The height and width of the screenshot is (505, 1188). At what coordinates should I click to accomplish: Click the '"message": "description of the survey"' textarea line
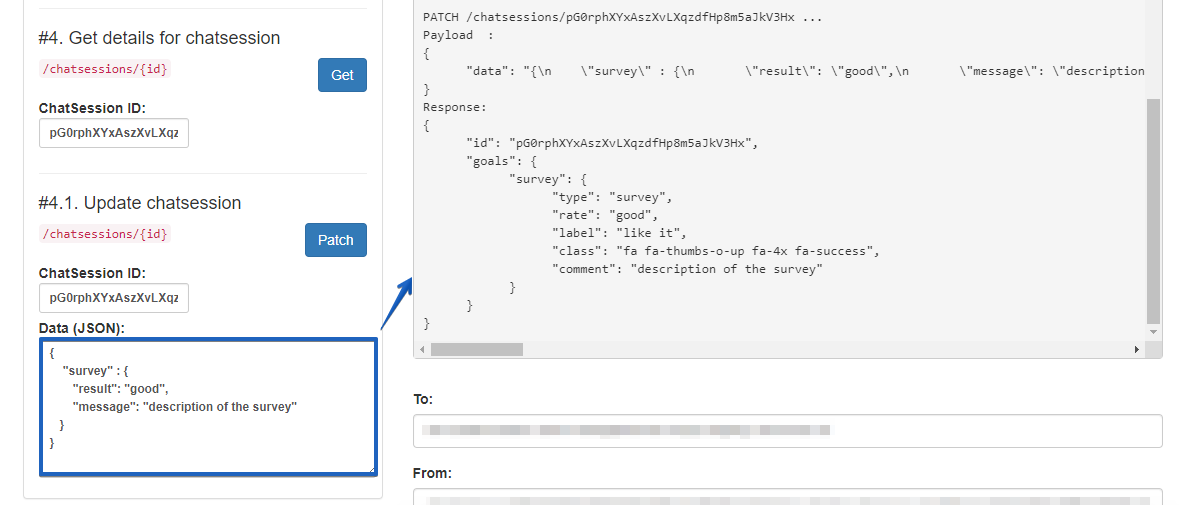(185, 407)
